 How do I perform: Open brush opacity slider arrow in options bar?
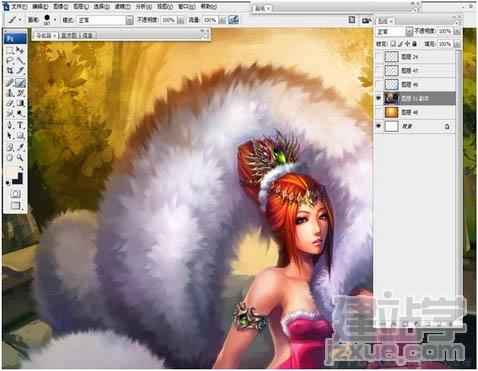(181, 20)
